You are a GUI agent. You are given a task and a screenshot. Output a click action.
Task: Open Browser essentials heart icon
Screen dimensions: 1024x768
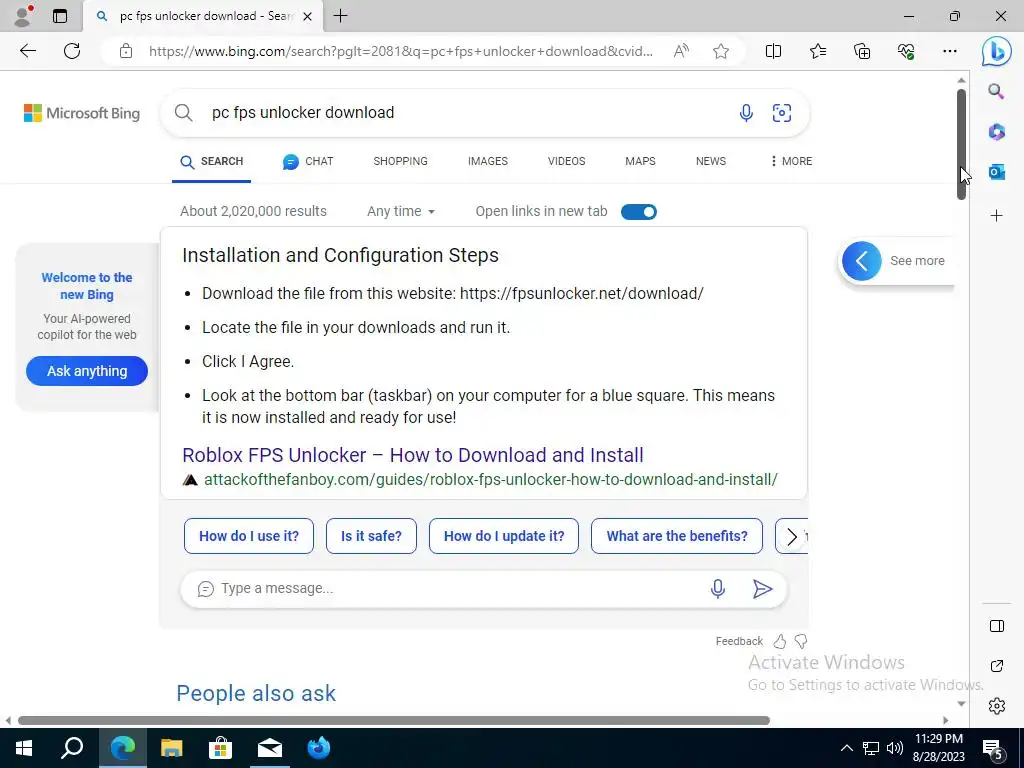[906, 51]
